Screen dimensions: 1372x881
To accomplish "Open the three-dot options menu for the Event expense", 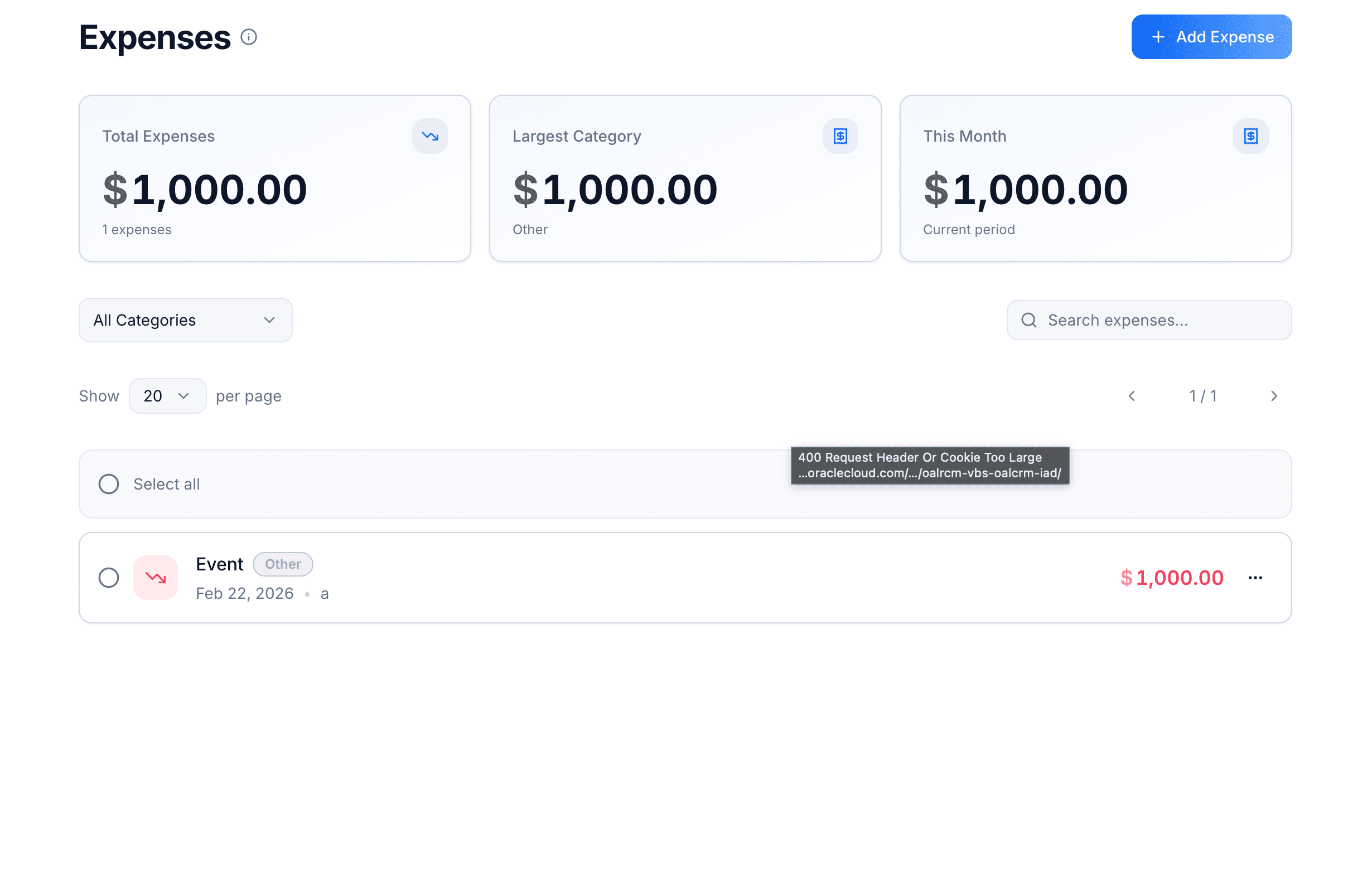I will click(x=1255, y=577).
